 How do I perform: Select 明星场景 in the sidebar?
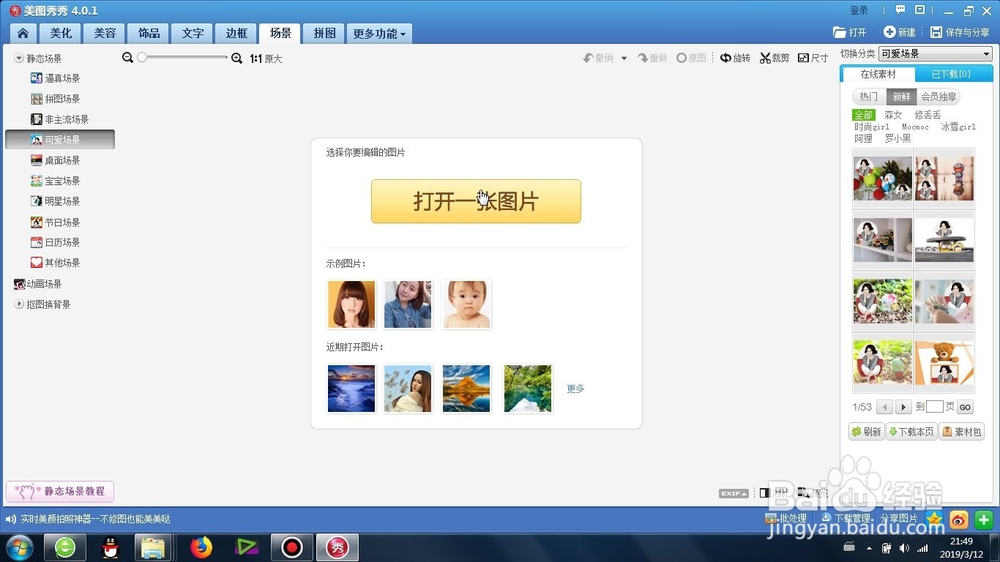pyautogui.click(x=55, y=201)
